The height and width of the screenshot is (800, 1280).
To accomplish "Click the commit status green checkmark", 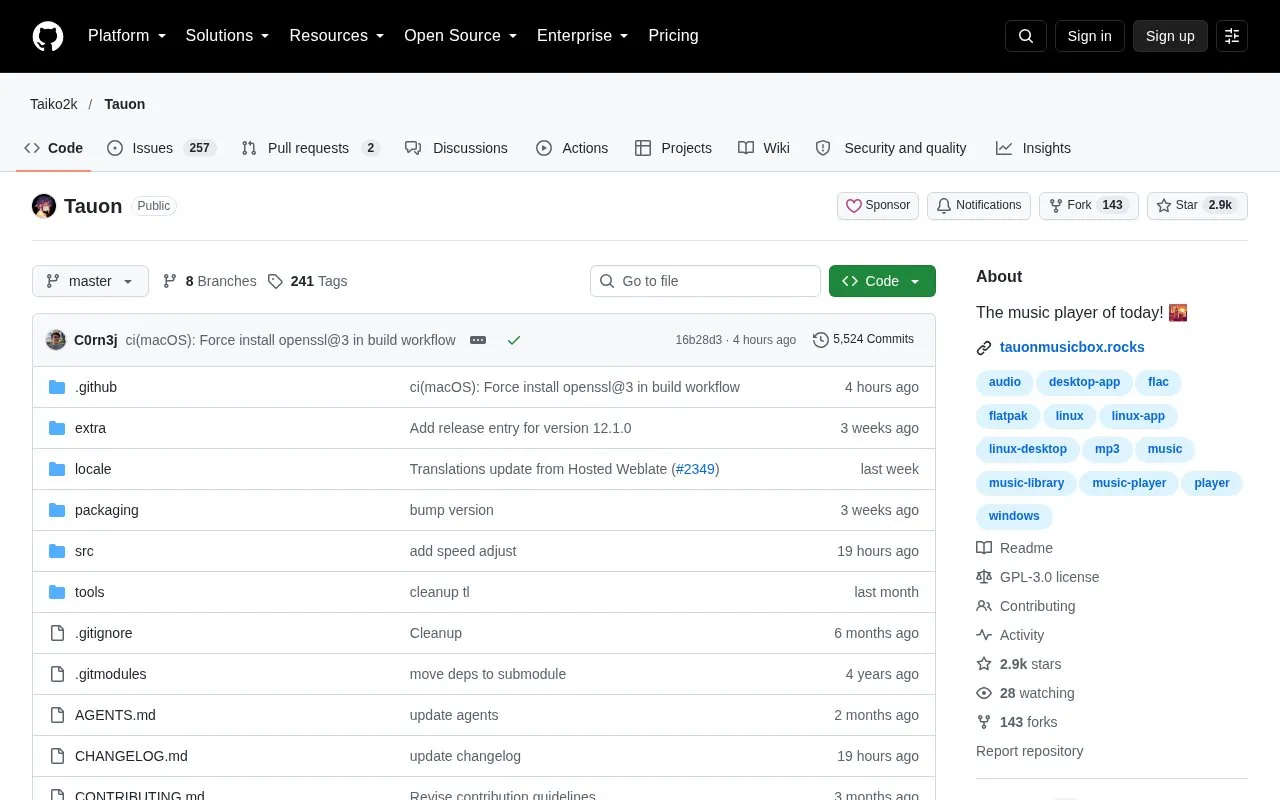I will pos(514,340).
